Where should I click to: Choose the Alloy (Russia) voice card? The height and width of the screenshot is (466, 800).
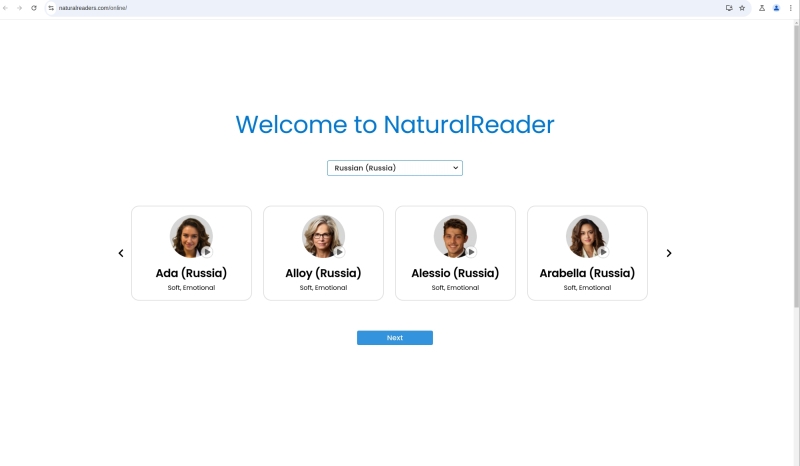tap(323, 285)
